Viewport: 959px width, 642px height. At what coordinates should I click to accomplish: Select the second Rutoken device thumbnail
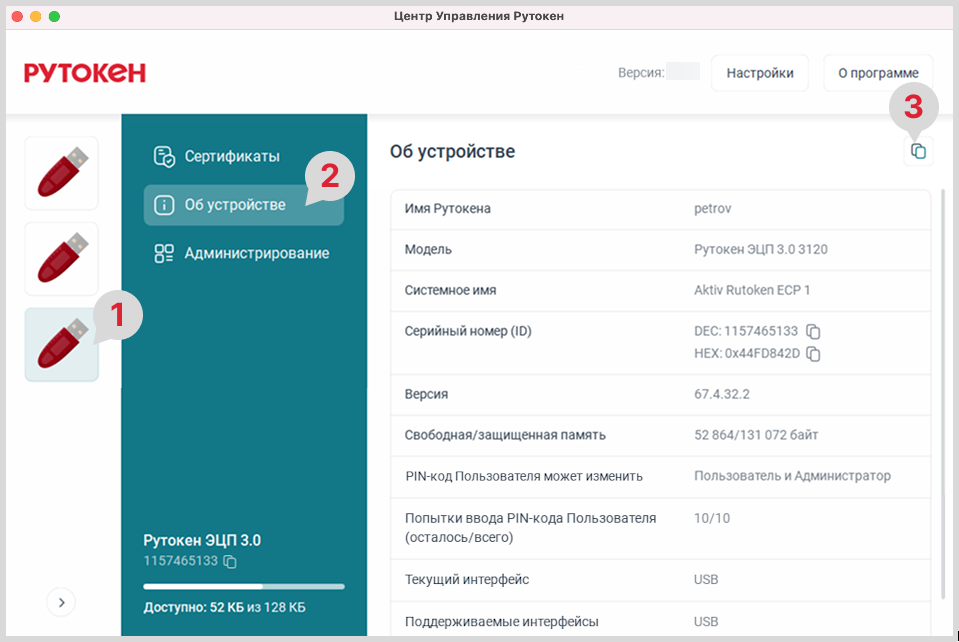[x=61, y=258]
